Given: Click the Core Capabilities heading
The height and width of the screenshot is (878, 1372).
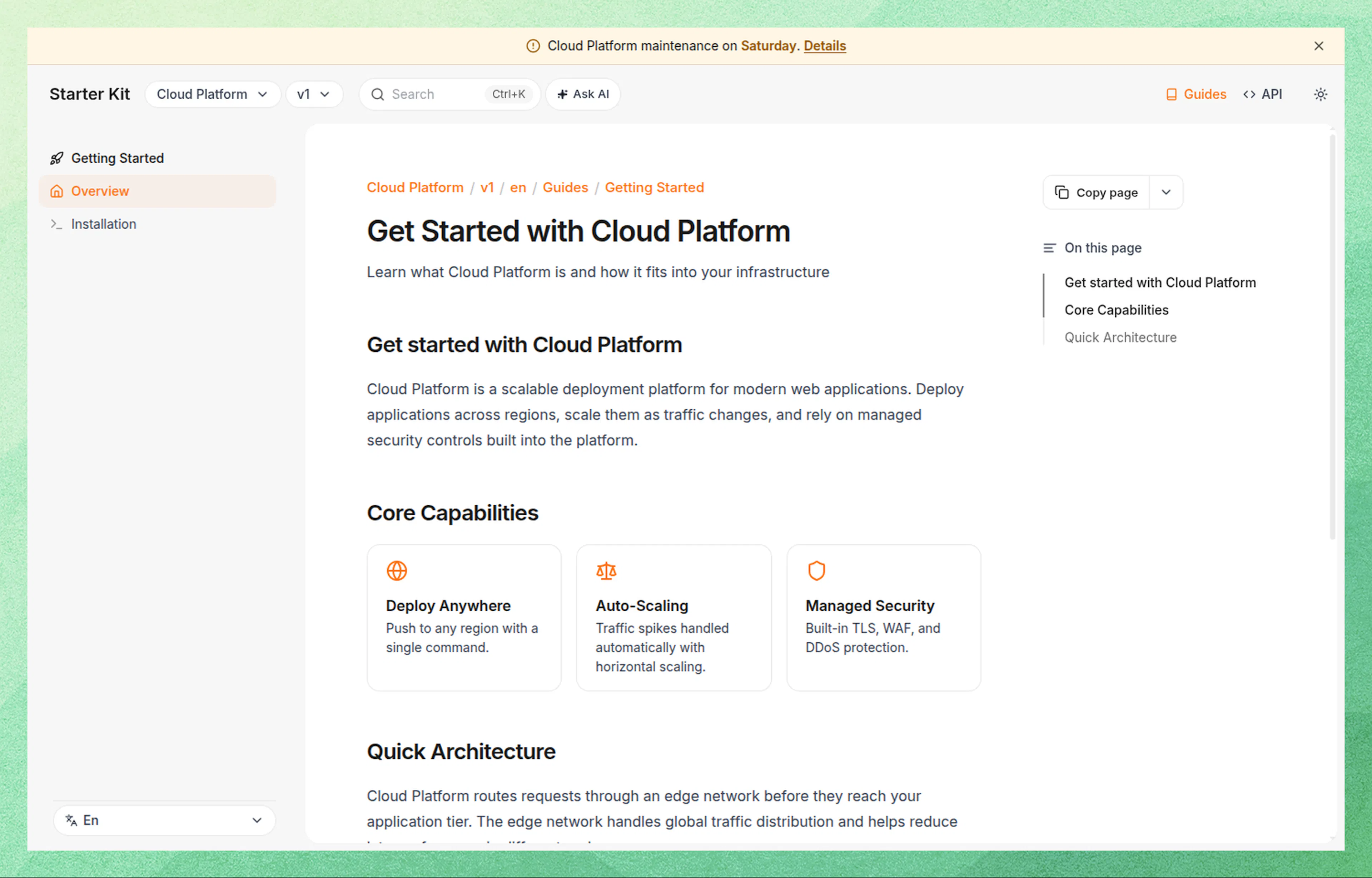Looking at the screenshot, I should (x=452, y=513).
